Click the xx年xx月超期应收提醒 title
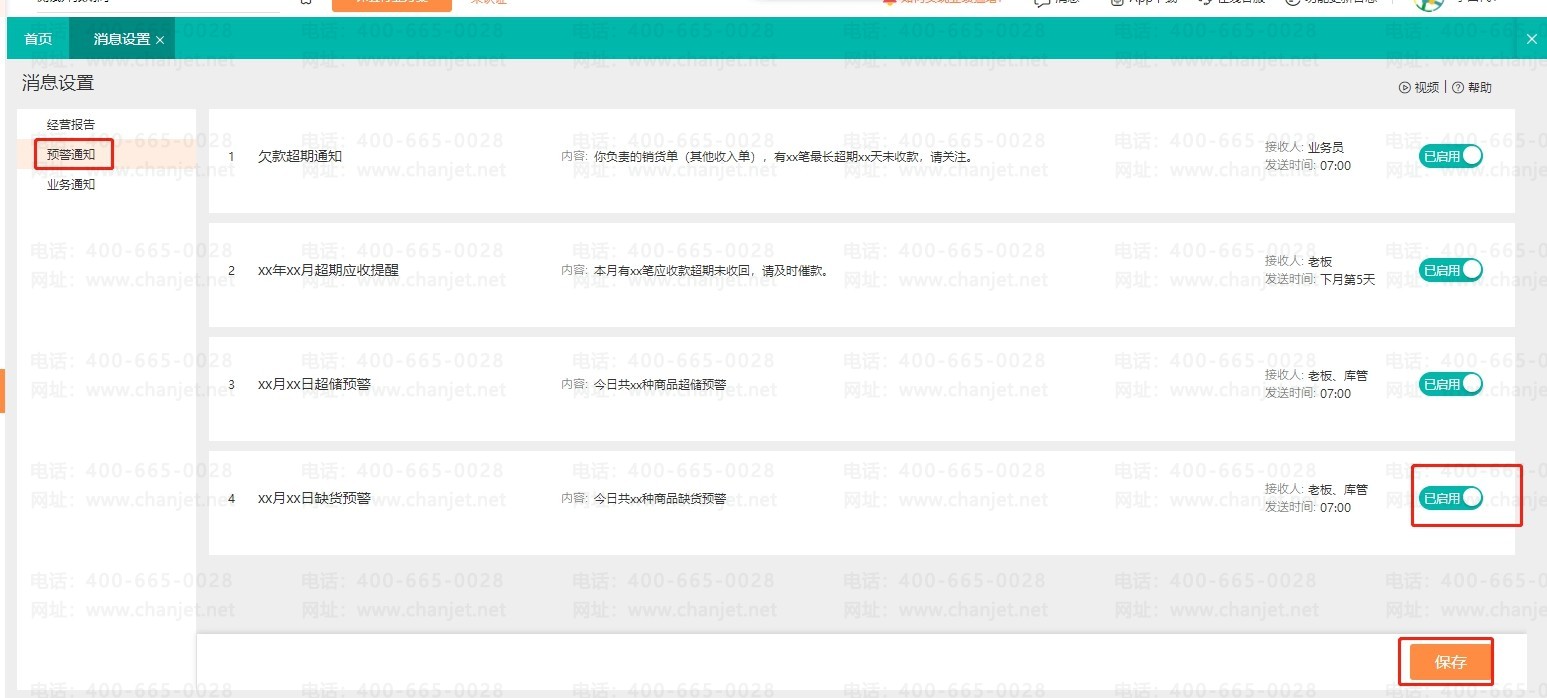 pos(328,270)
